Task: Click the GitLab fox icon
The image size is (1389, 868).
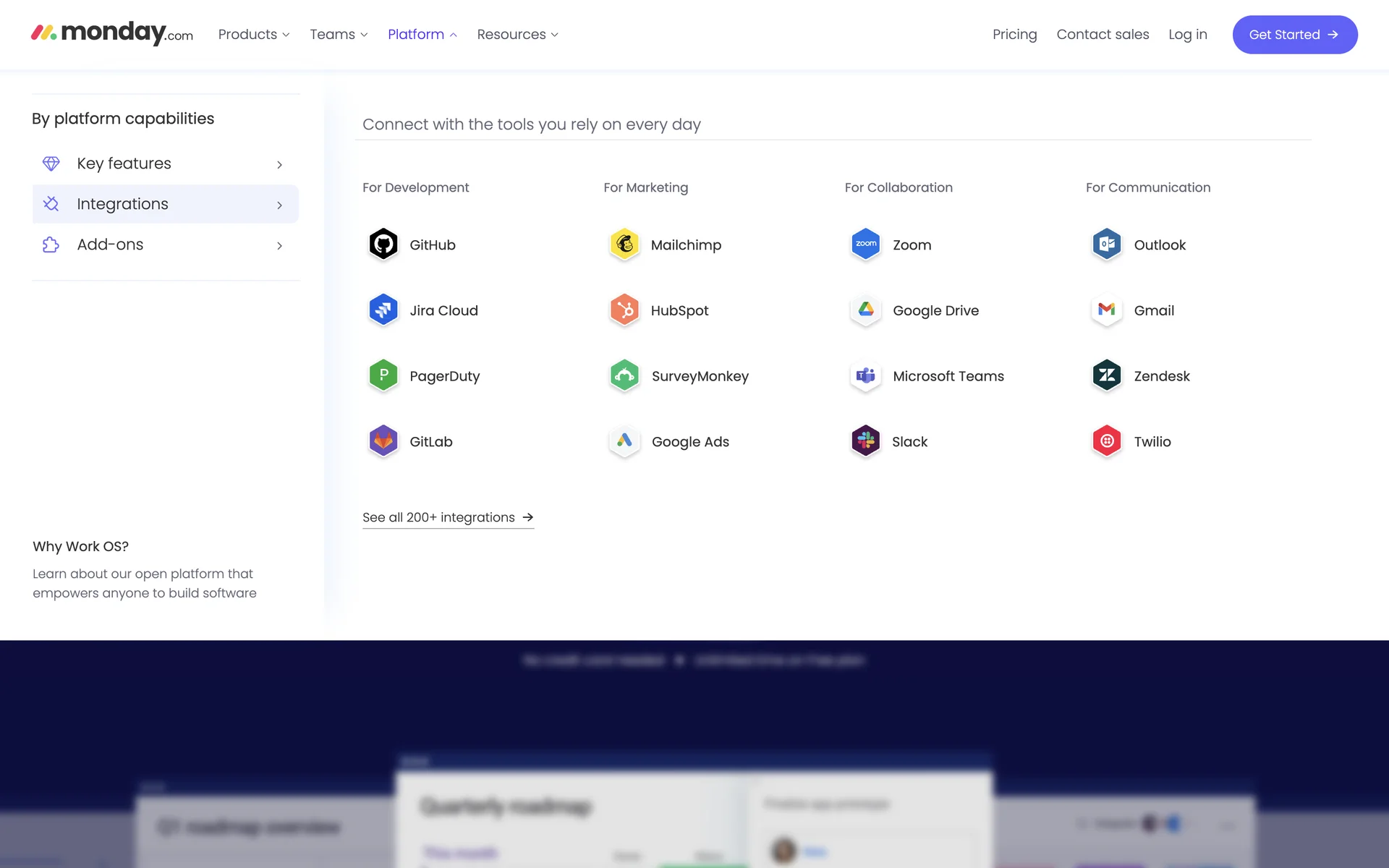Action: (383, 441)
